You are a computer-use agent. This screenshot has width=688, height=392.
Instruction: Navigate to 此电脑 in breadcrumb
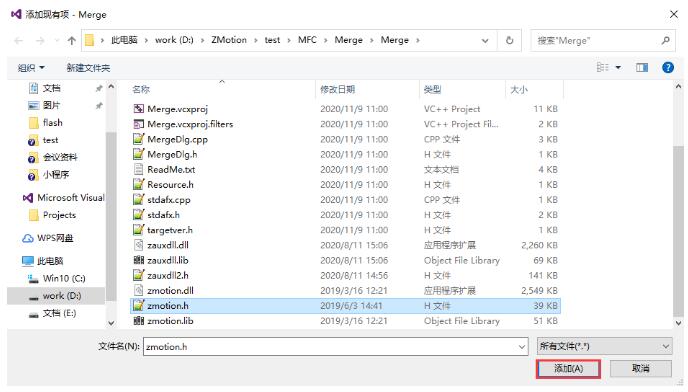(x=124, y=40)
